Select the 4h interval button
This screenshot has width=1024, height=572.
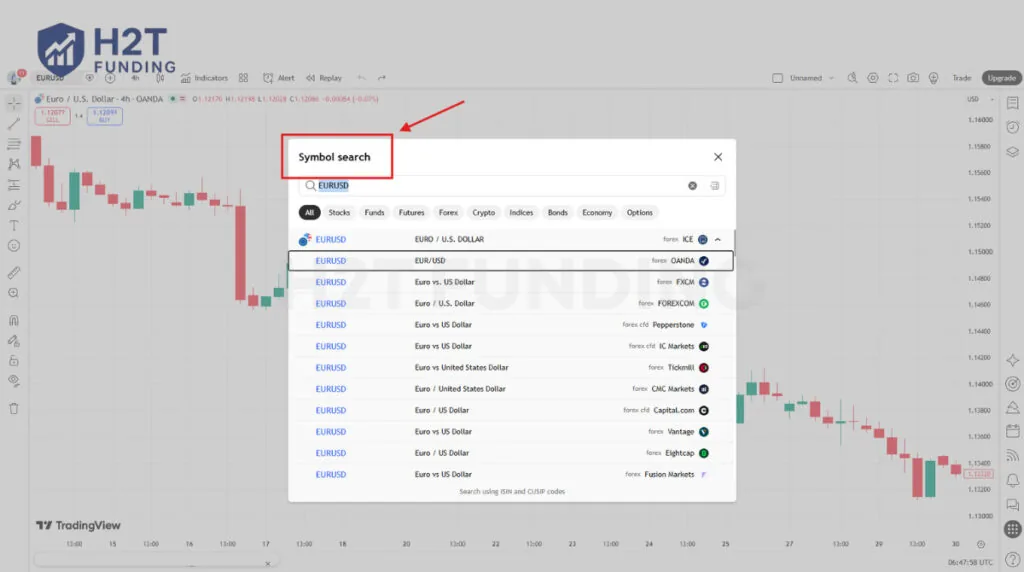(135, 78)
